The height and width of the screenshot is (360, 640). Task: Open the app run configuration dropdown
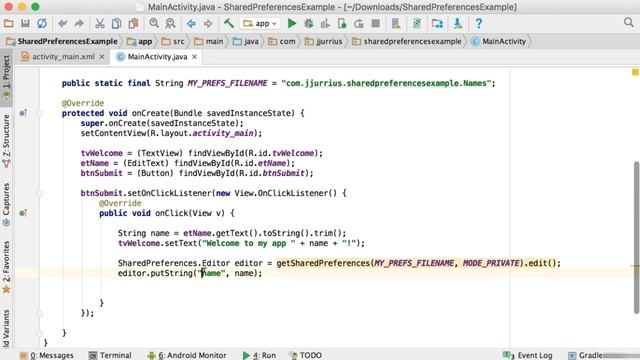click(x=260, y=24)
